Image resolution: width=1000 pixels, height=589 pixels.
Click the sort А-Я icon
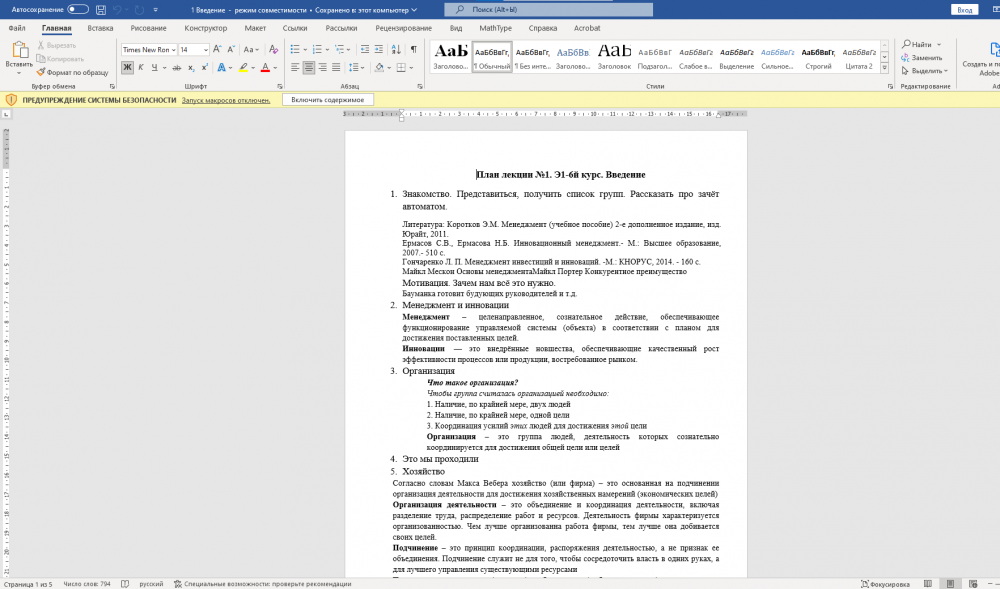pos(395,49)
